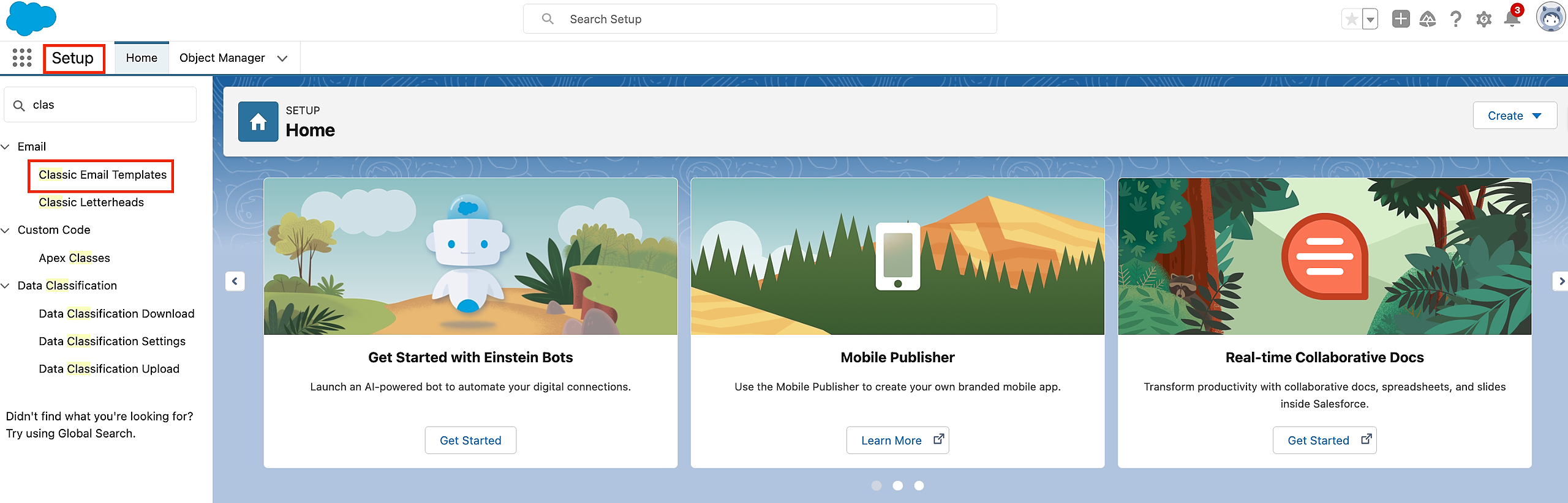Viewport: 1568px width, 503px height.
Task: Click the Data Classification section label
Action: (67, 286)
